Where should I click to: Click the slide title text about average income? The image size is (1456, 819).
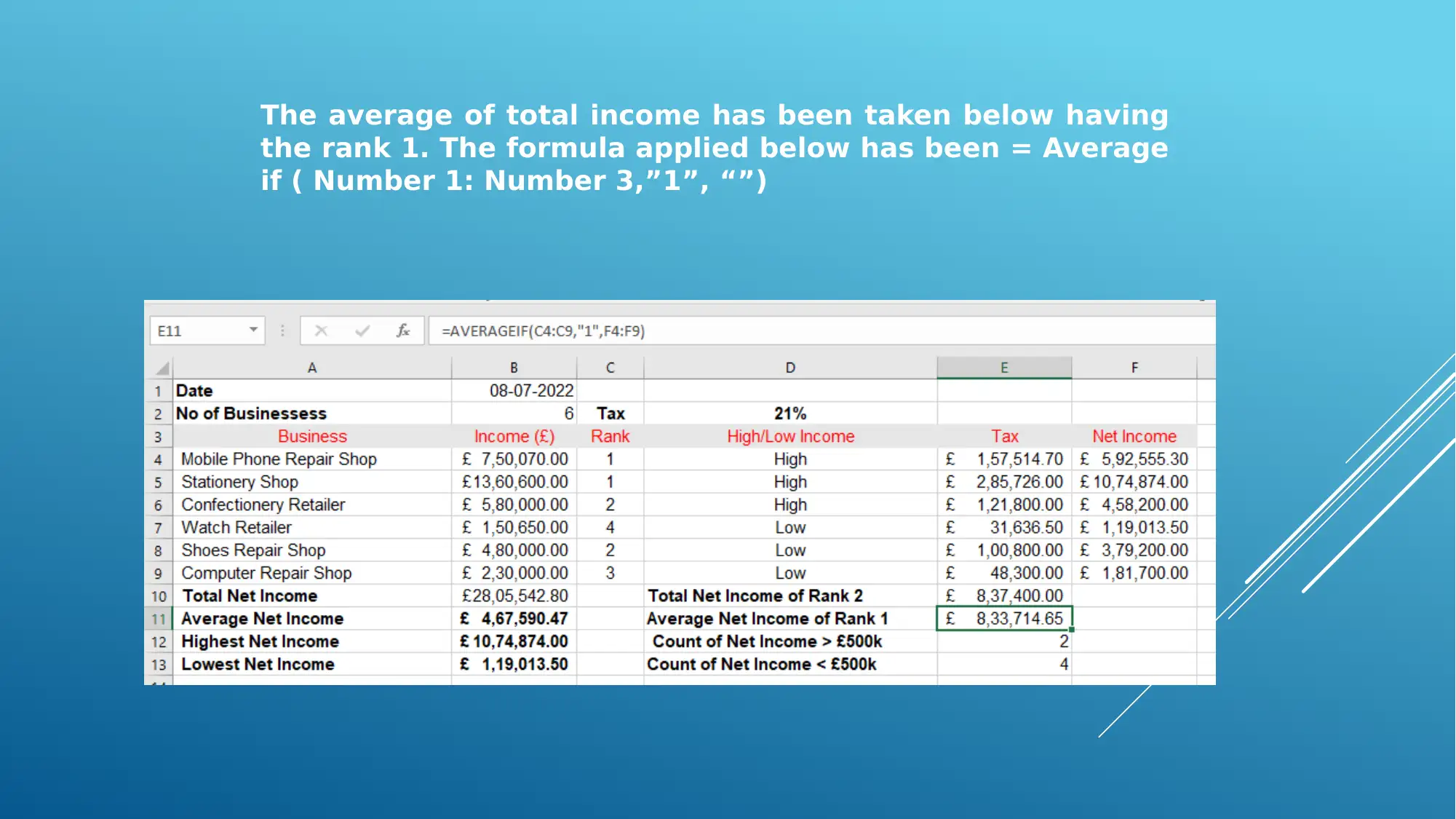(715, 148)
